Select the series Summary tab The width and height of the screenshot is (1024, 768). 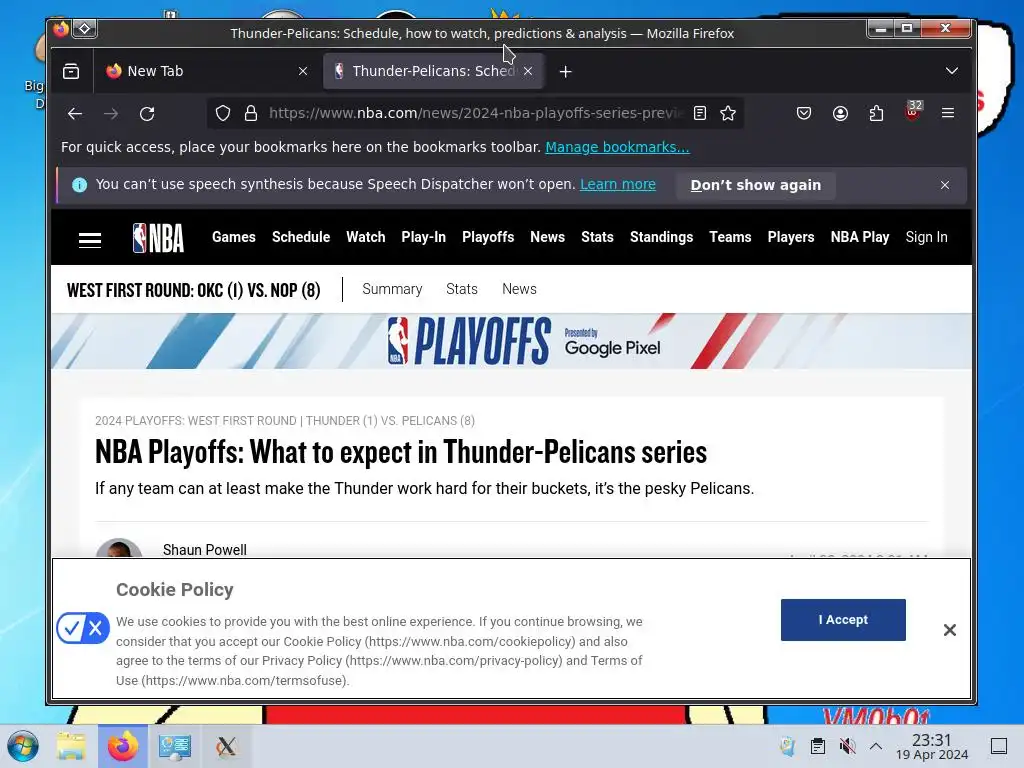(x=392, y=289)
